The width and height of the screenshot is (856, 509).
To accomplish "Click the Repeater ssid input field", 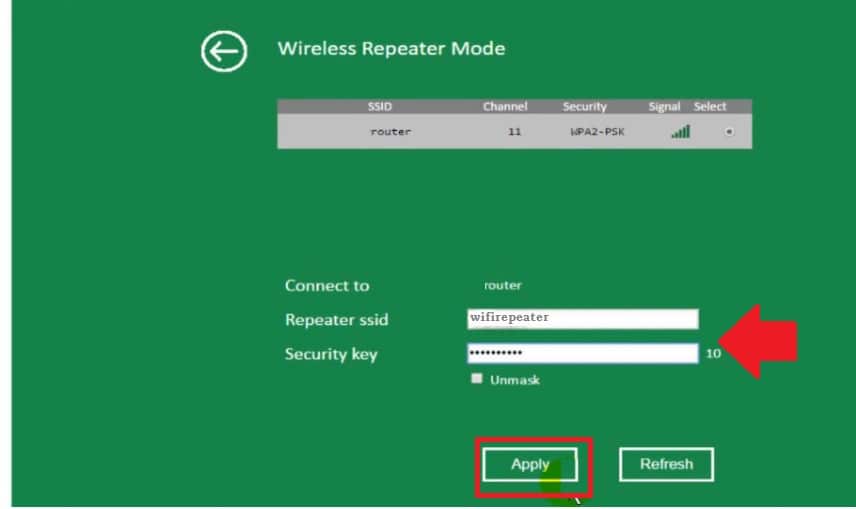I will (582, 318).
